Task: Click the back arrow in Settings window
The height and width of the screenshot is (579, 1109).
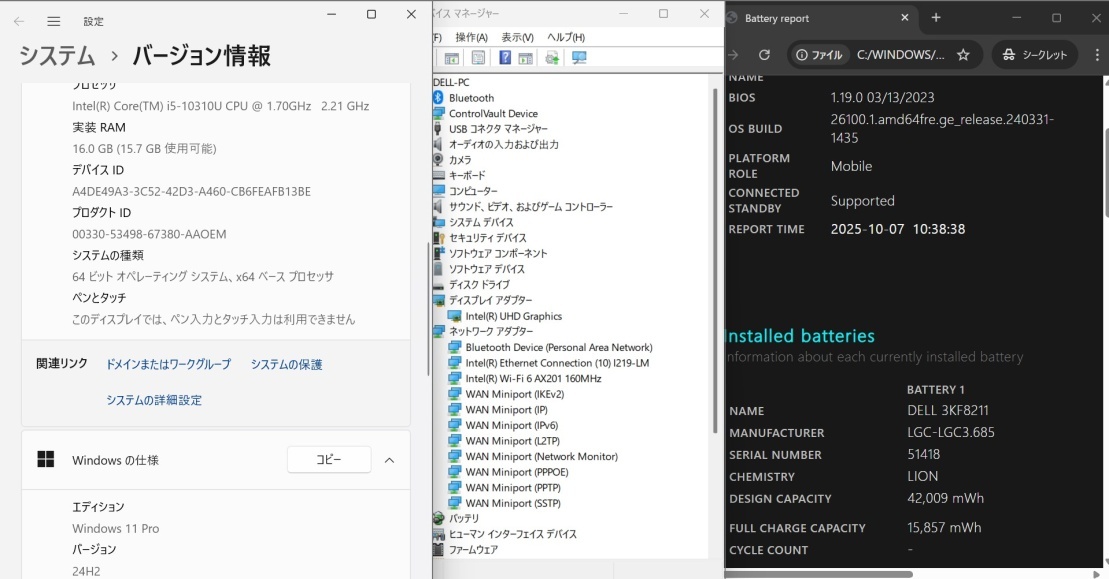Action: (x=19, y=21)
